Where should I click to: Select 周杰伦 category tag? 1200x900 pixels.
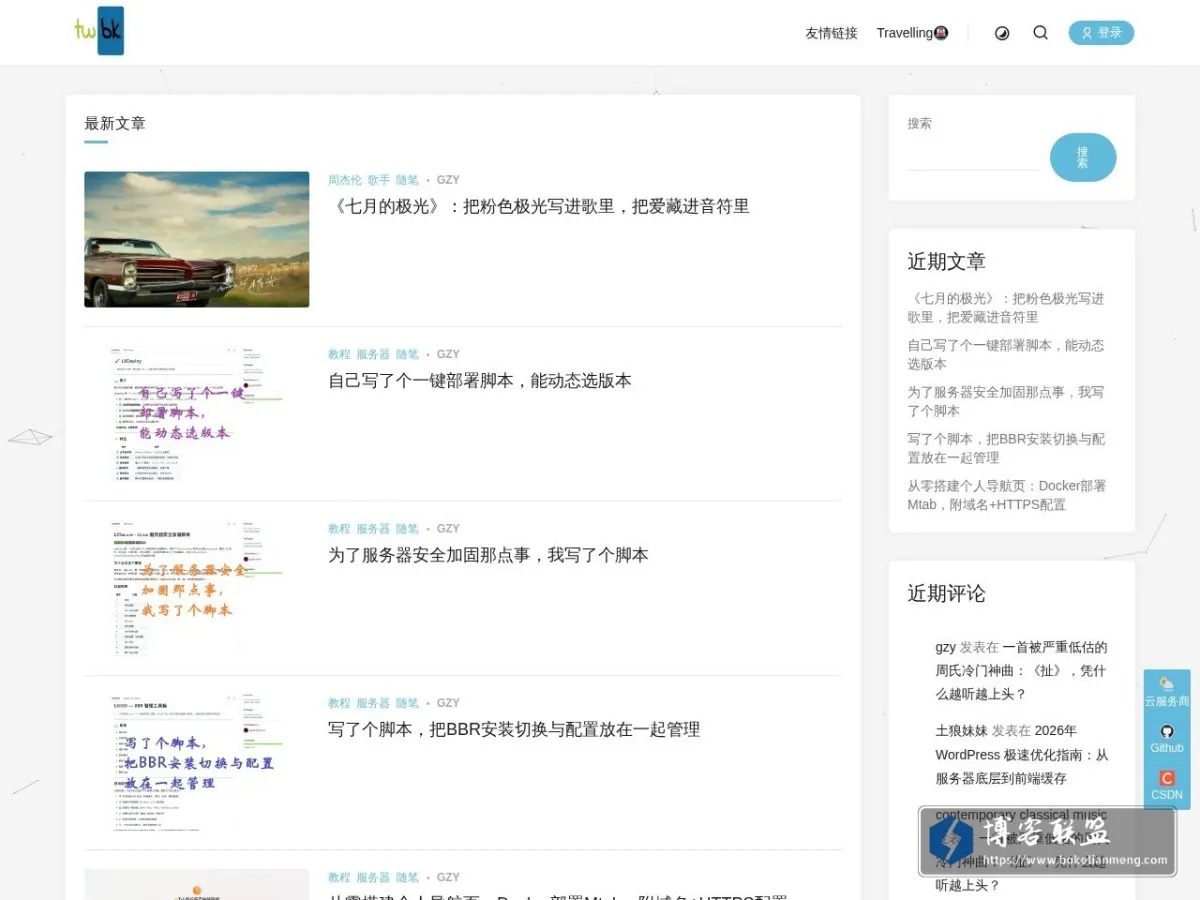click(345, 180)
